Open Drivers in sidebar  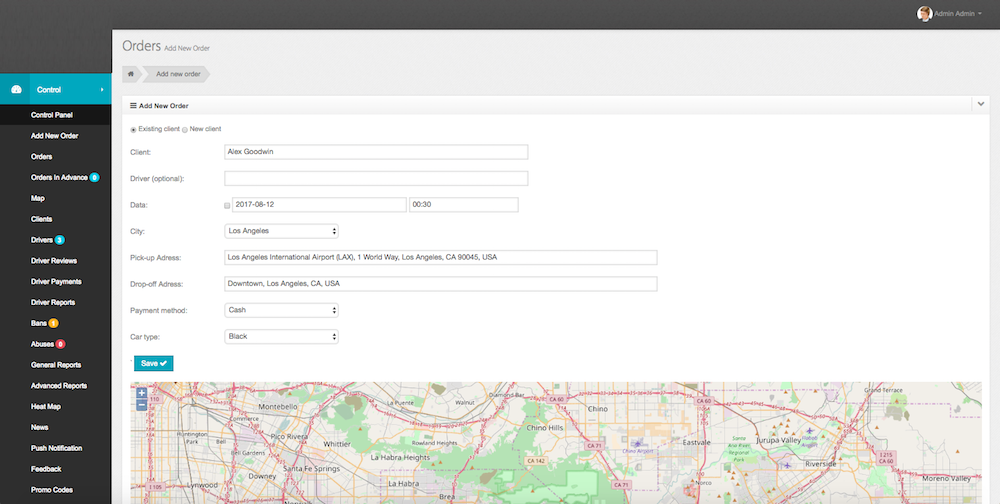tap(41, 240)
